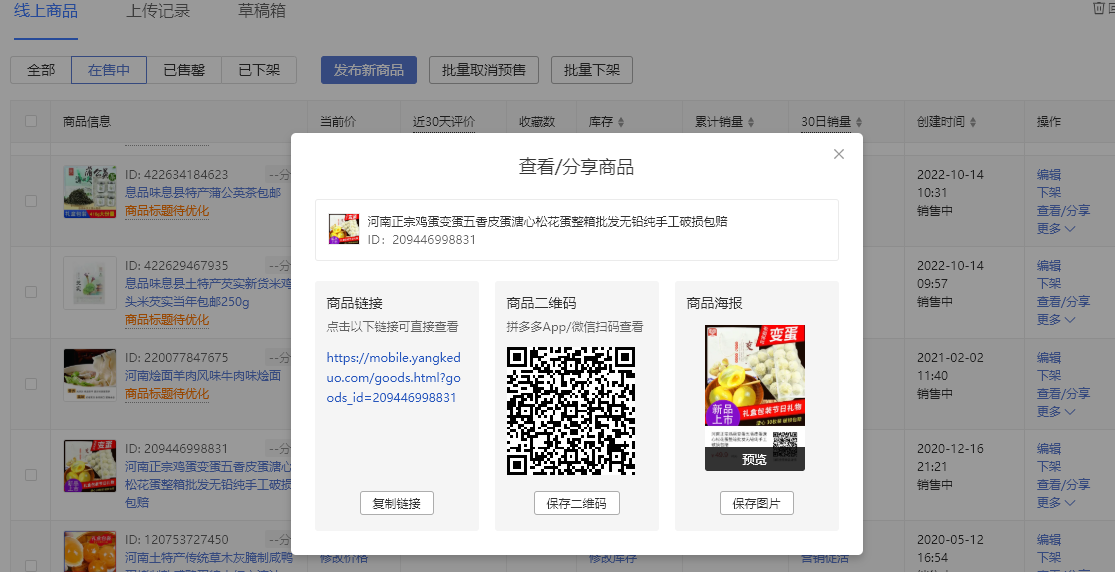Check row for ID 422634184623
1115x572 pixels.
[31, 201]
